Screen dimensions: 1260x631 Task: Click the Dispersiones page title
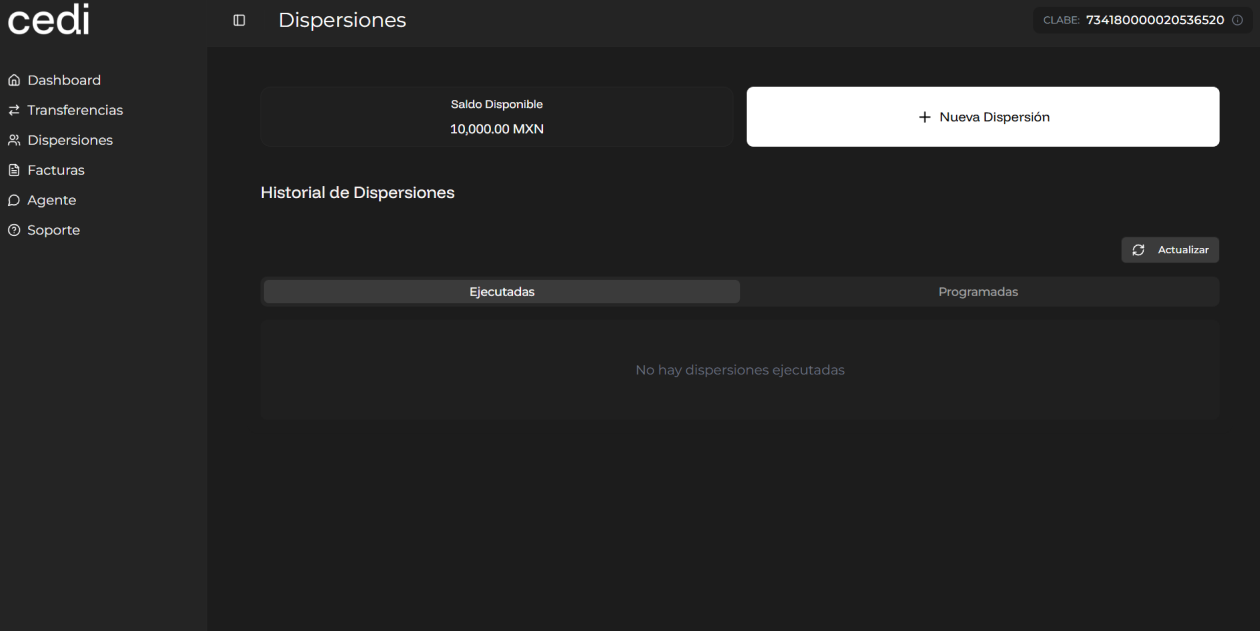pos(342,20)
